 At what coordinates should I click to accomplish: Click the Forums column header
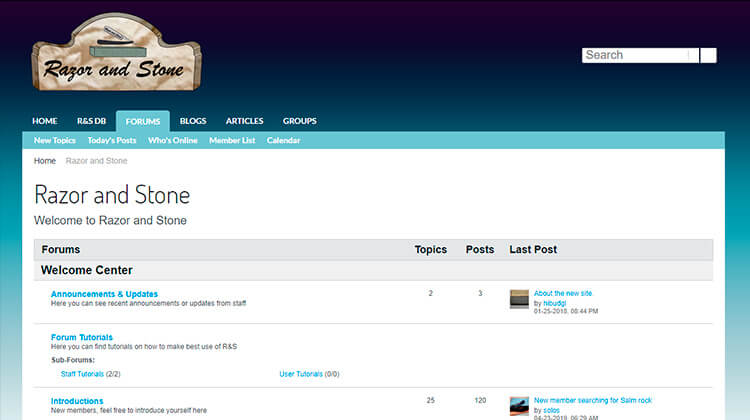coord(61,250)
